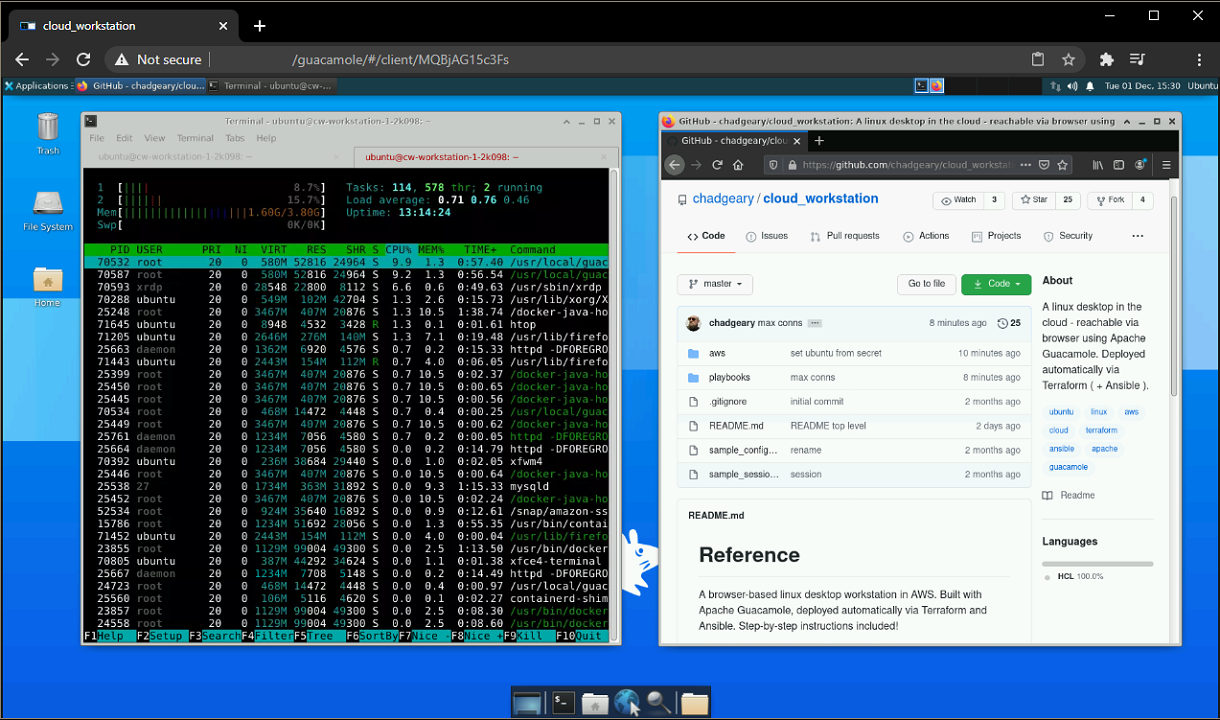The width and height of the screenshot is (1220, 720).
Task: Open home file manager in dock
Action: [595, 703]
